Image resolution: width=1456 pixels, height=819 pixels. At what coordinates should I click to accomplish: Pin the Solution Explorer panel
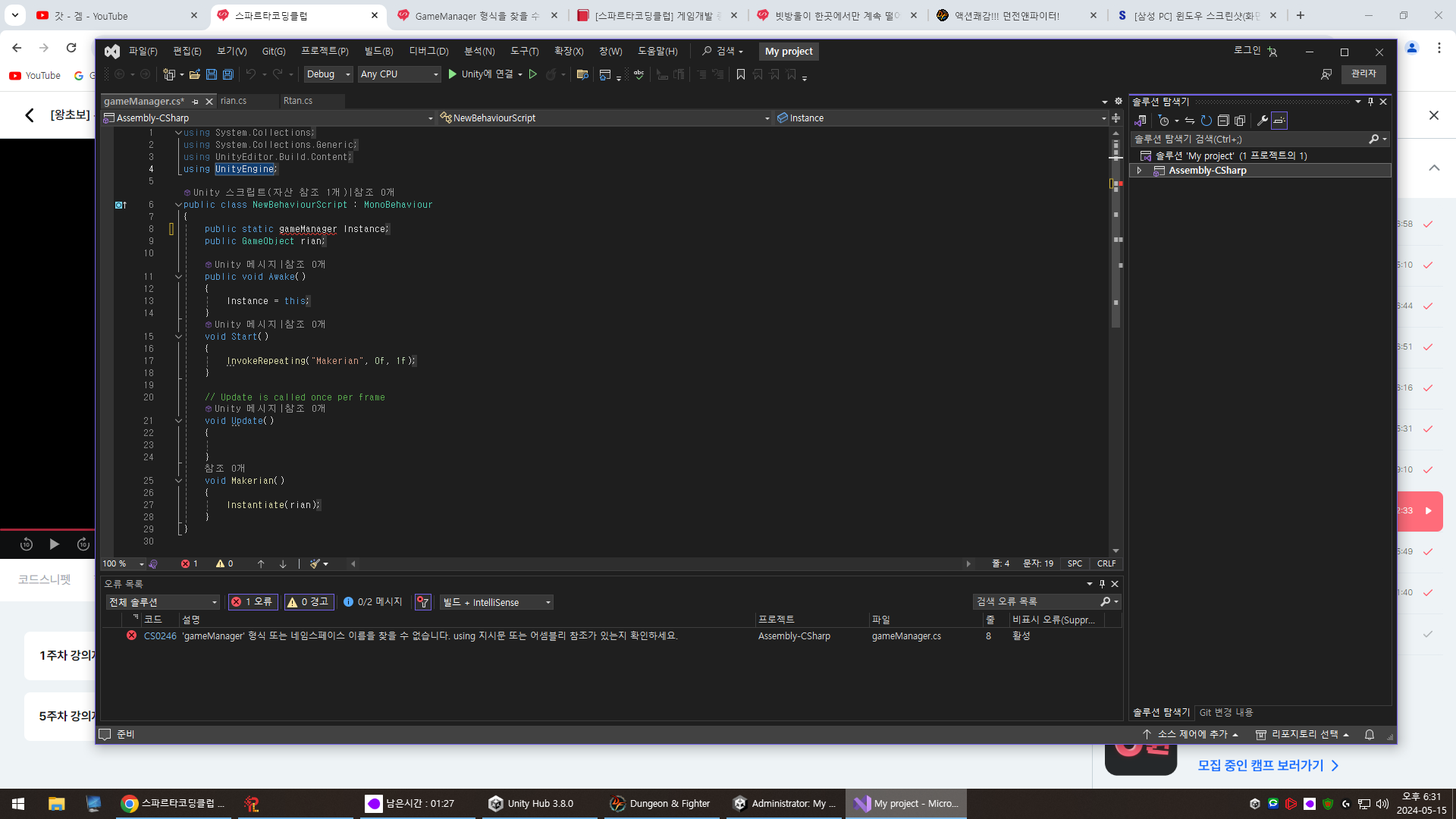click(1370, 102)
